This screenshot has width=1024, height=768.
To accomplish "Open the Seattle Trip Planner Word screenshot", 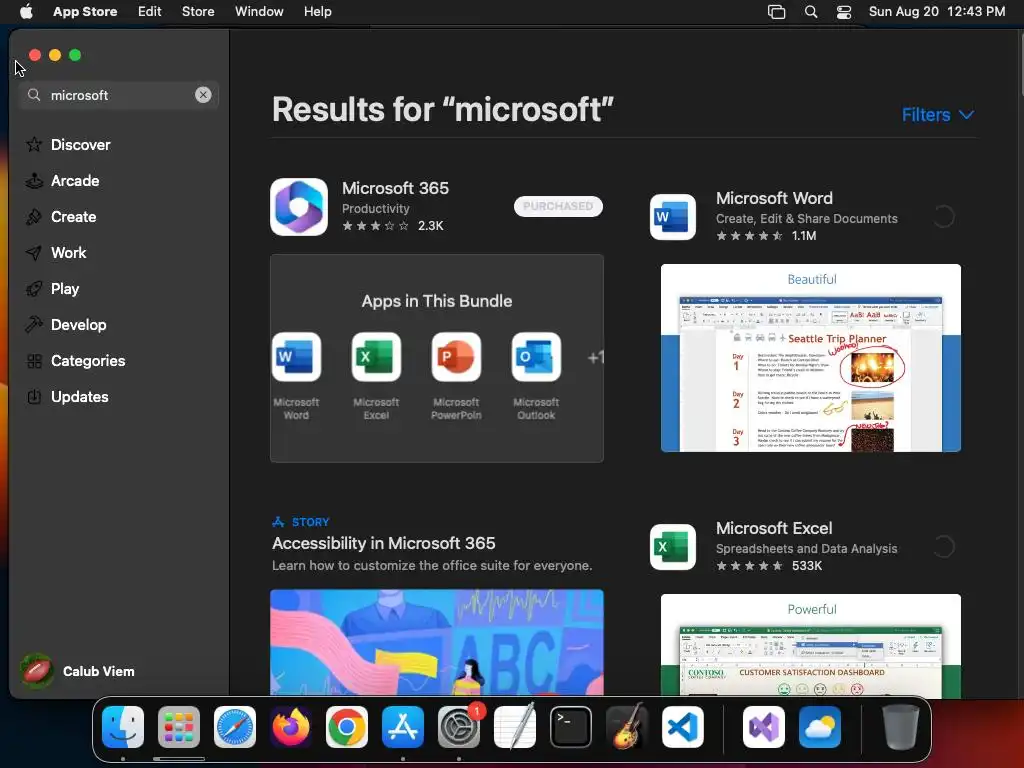I will (811, 358).
